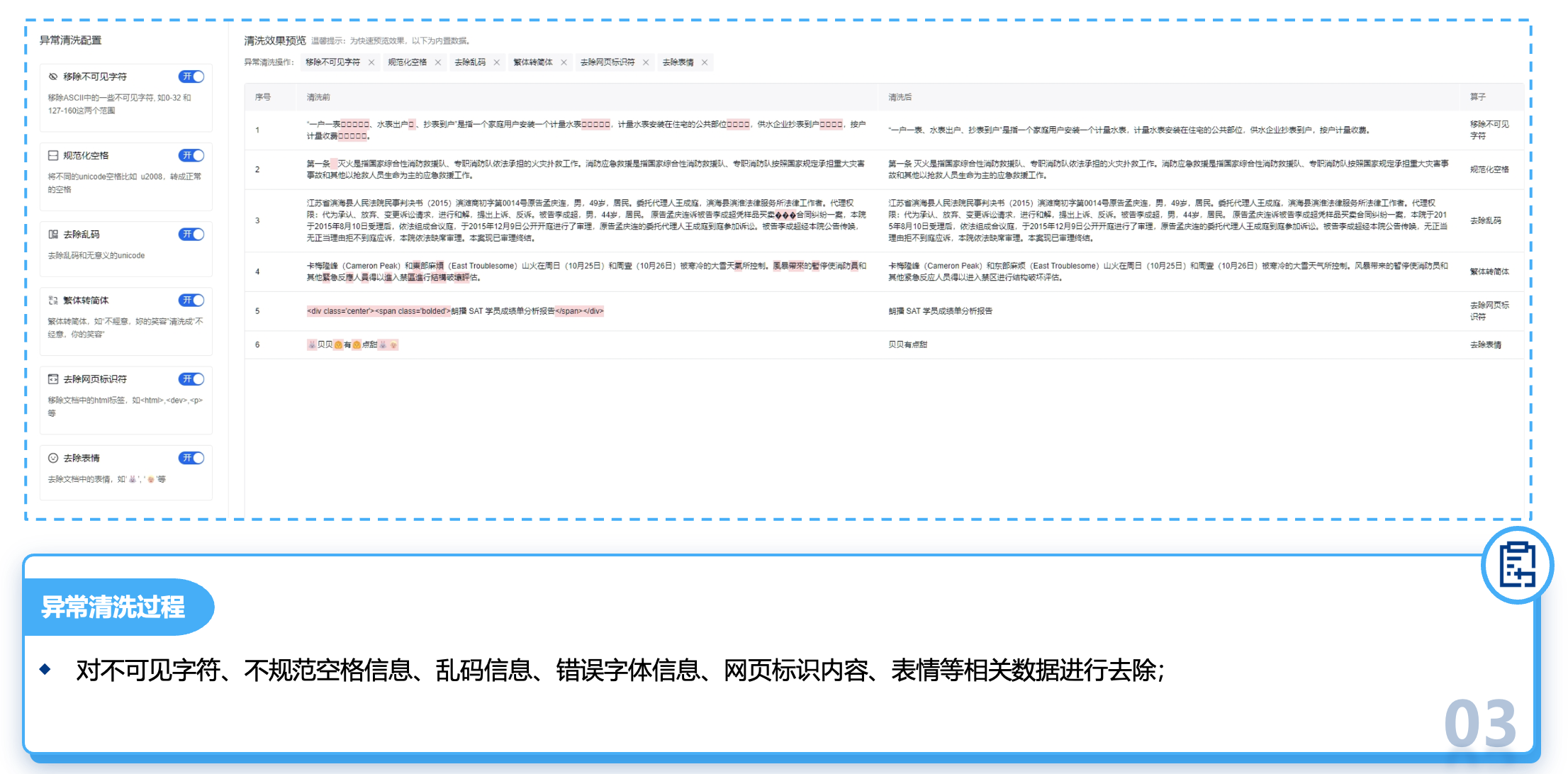The width and height of the screenshot is (1568, 774).
Task: Close the 去除乱码 operation tag
Action: pos(497,62)
